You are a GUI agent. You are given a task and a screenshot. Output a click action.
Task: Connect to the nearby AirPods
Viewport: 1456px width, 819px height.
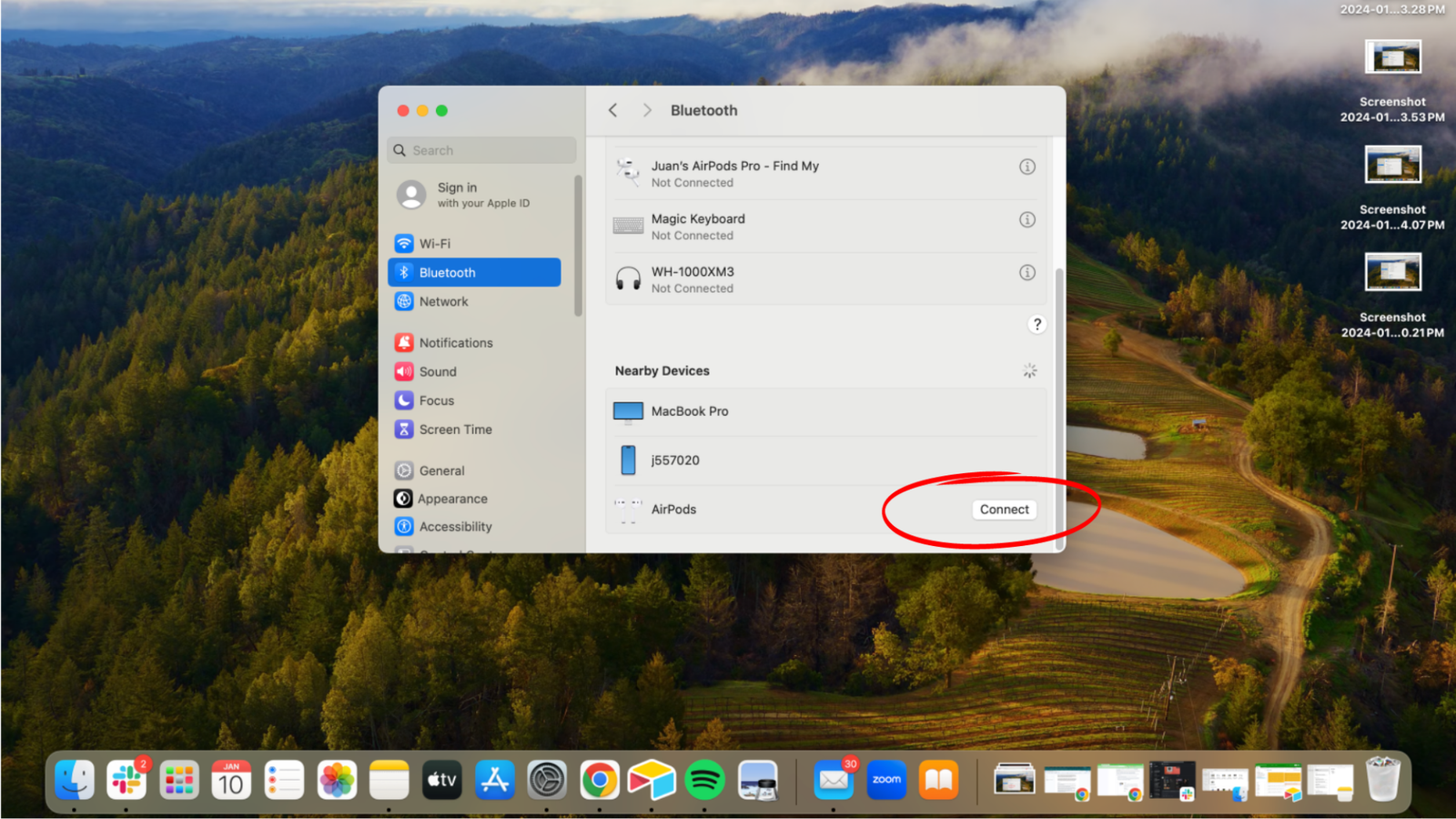1005,510
